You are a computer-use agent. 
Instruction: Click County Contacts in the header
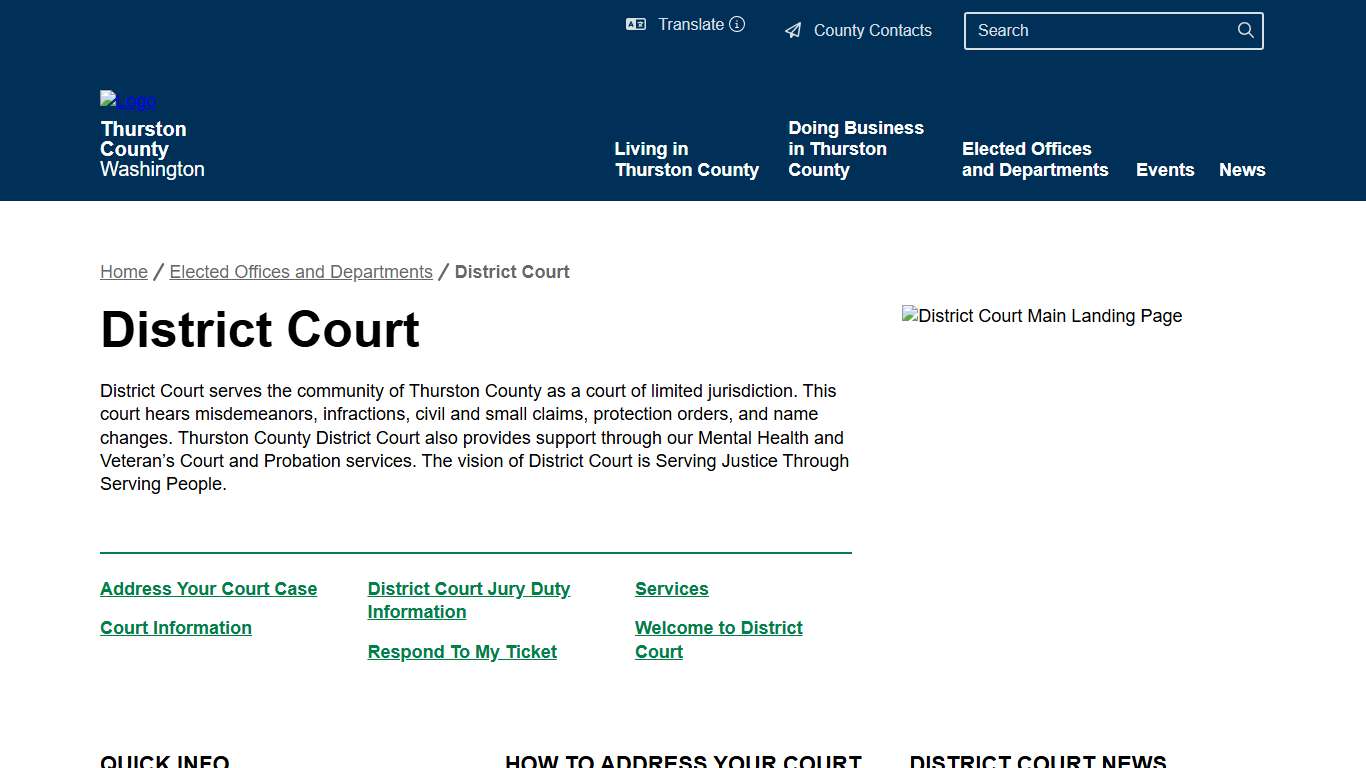tap(872, 30)
